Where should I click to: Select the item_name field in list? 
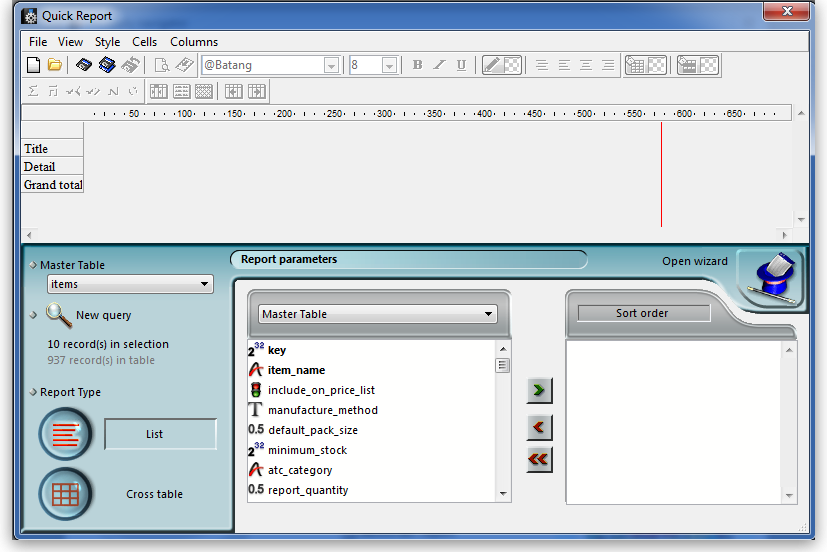coord(296,370)
